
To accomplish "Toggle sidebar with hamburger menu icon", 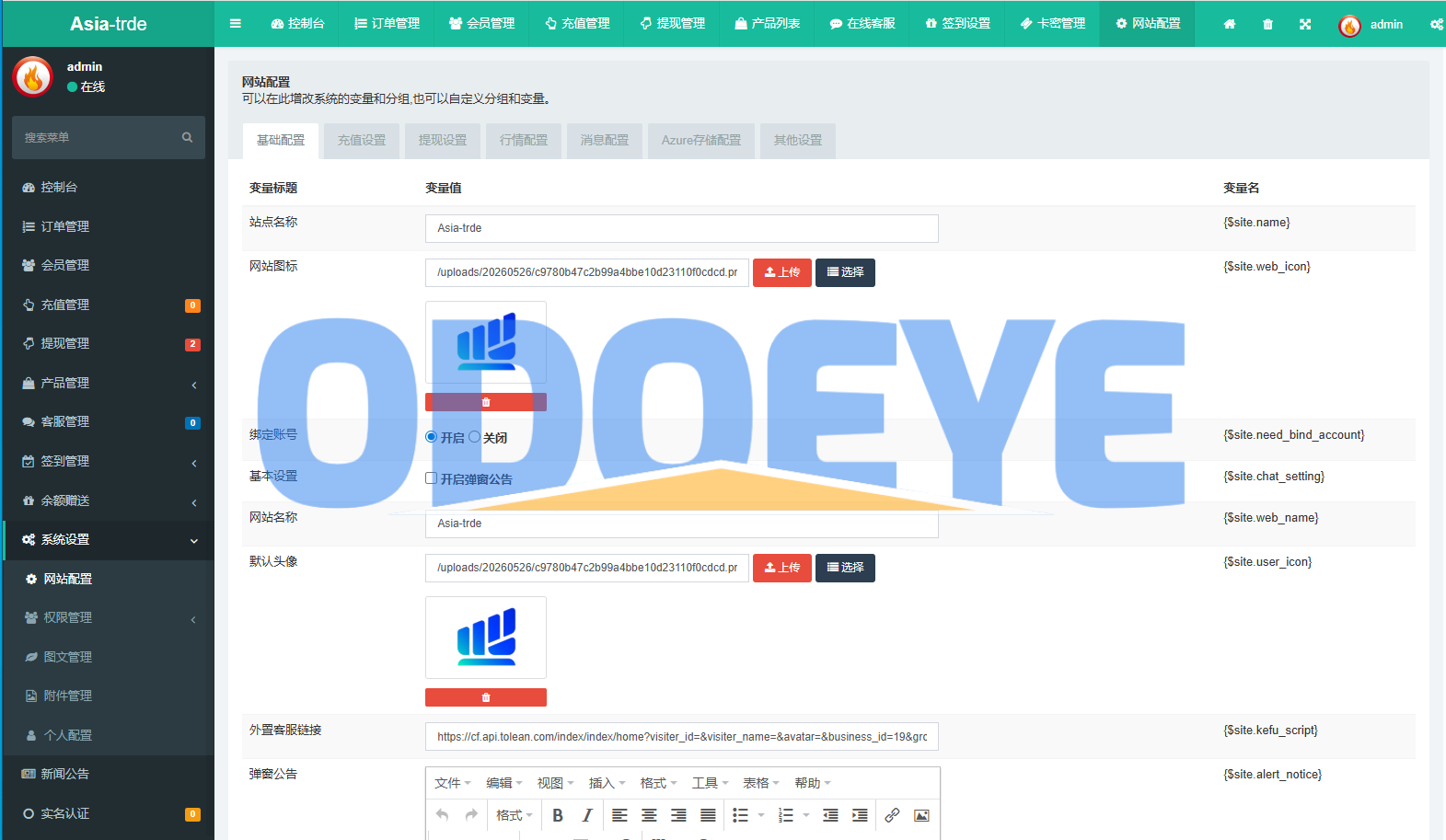I will [236, 24].
